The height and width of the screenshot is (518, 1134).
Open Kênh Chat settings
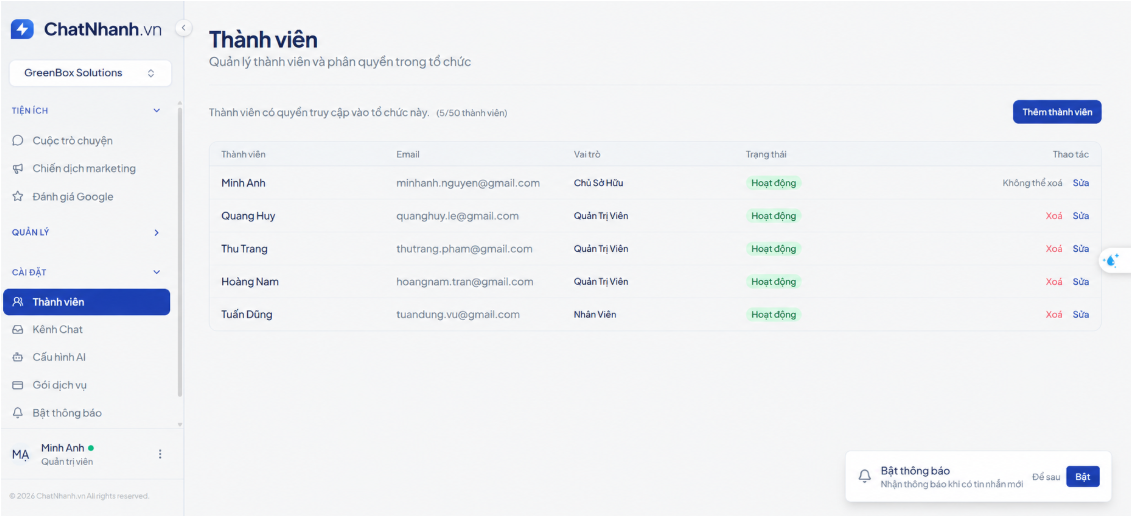[87, 329]
